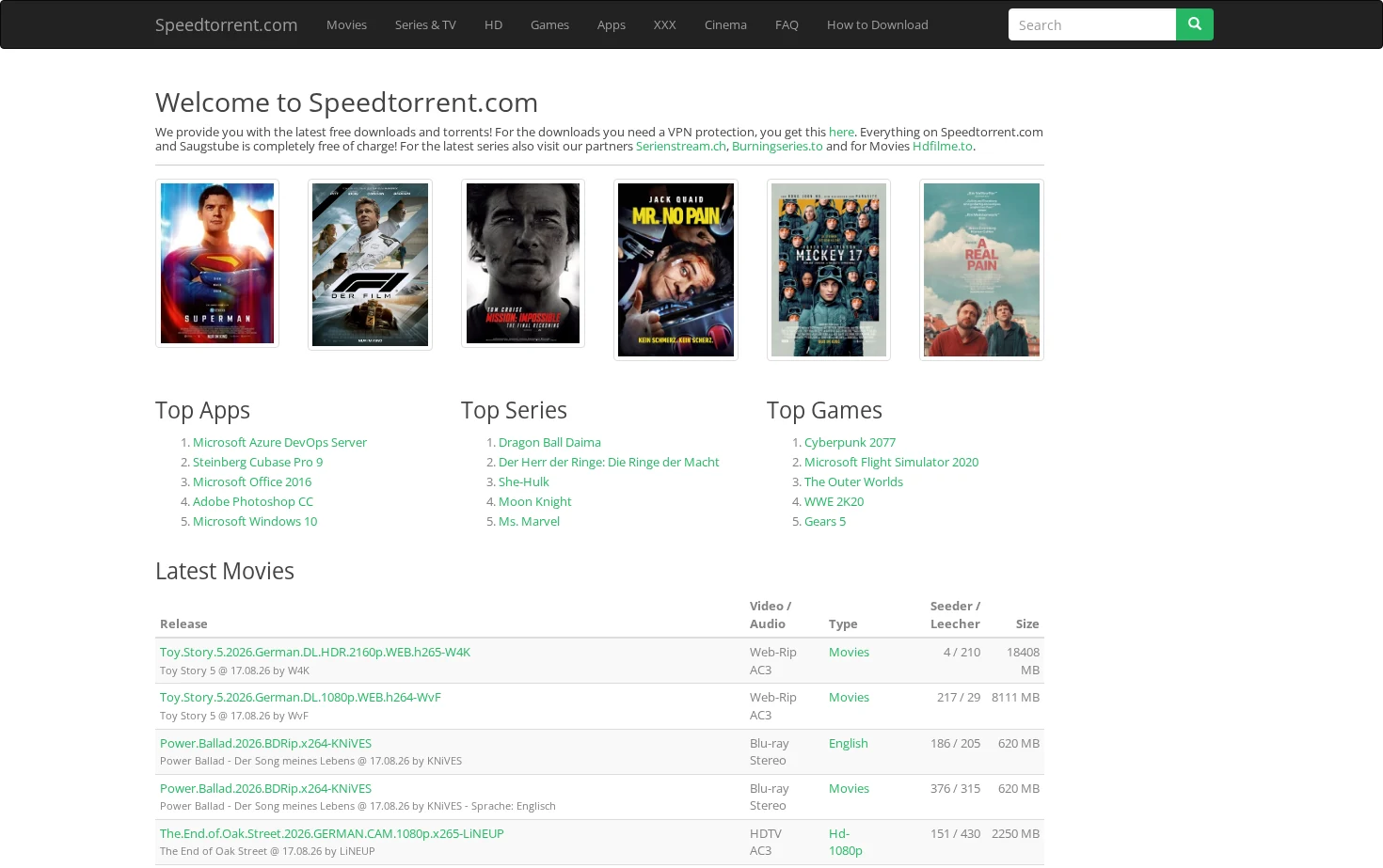Open Toy.Story.5 2160p W4K release
Image resolution: width=1383 pixels, height=868 pixels.
pos(315,652)
